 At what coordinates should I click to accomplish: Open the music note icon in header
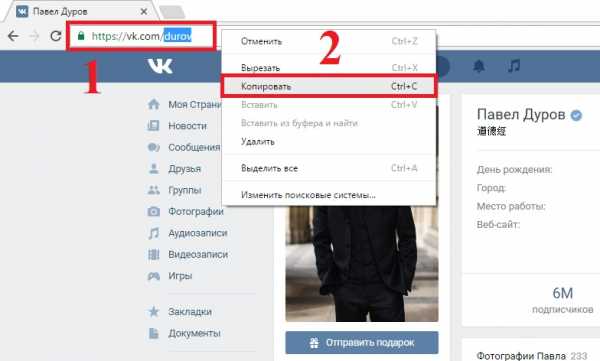coord(514,66)
